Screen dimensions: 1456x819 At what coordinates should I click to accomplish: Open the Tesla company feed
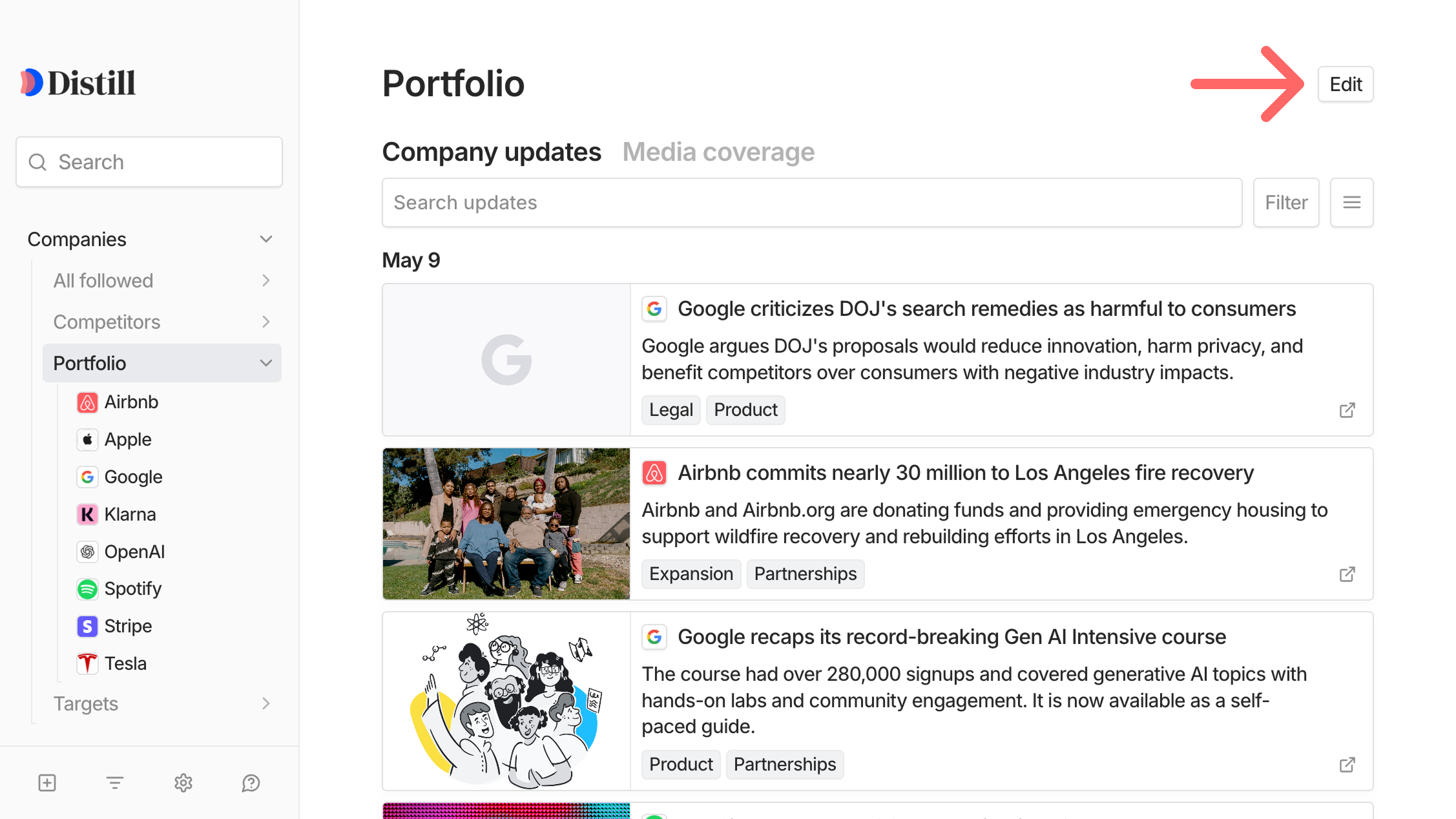pos(125,663)
